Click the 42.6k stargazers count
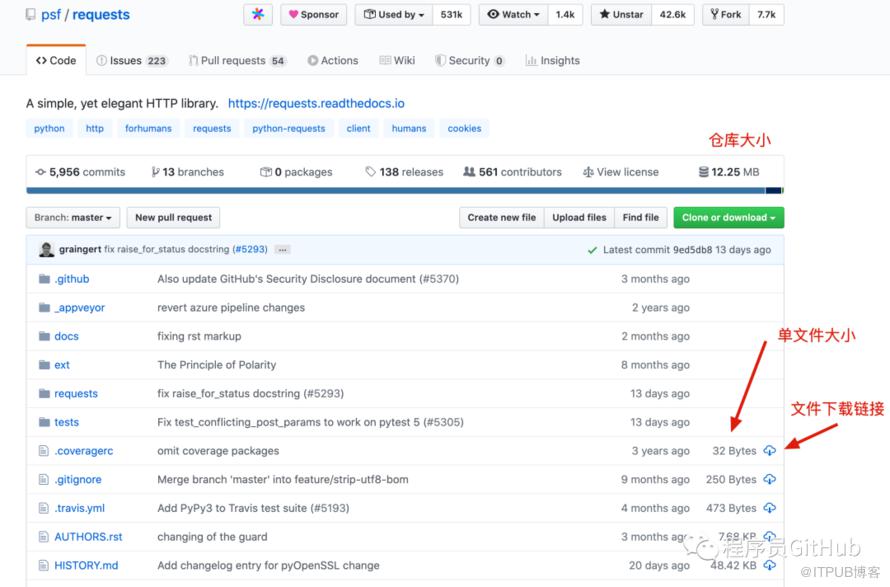The height and width of the screenshot is (587, 890). pos(673,15)
